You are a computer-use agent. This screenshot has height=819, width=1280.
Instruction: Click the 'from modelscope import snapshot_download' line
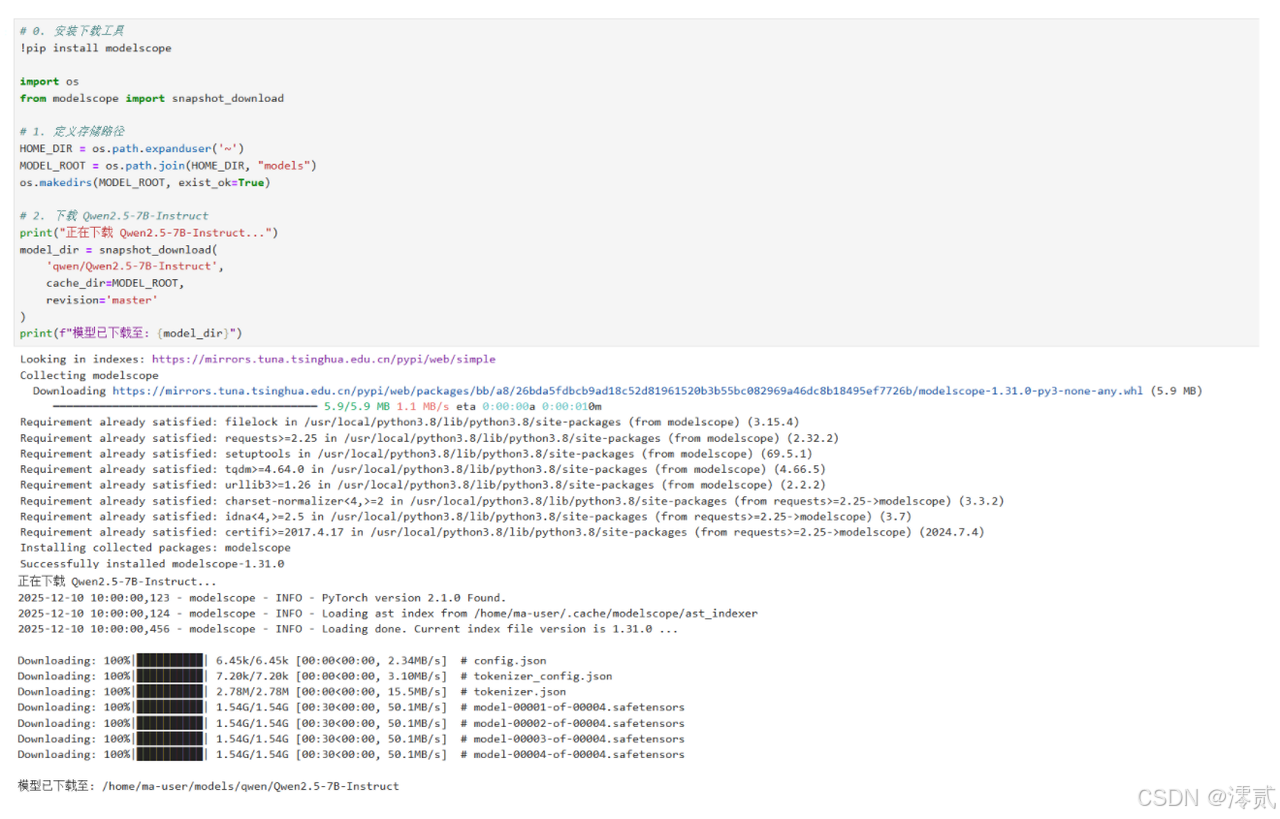click(x=152, y=98)
